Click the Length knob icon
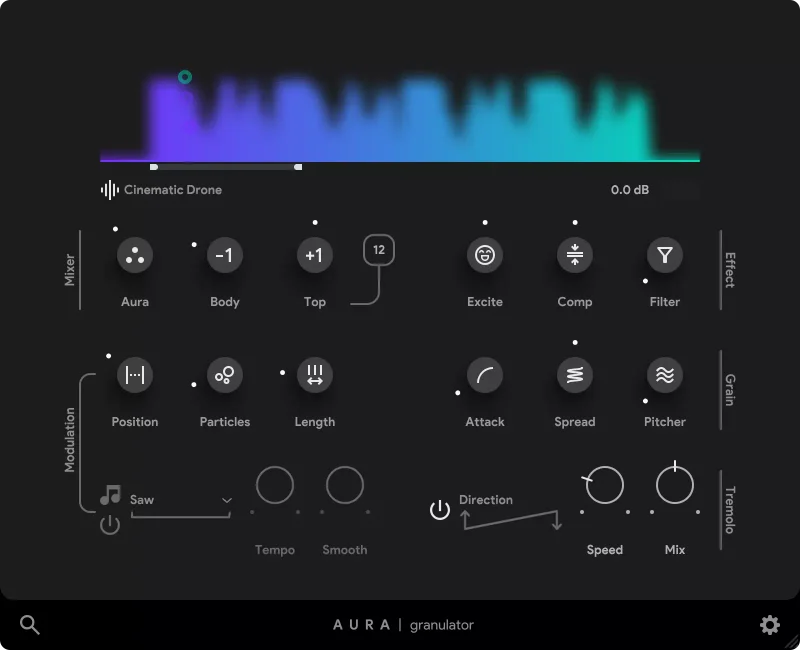The height and width of the screenshot is (650, 800). [315, 375]
